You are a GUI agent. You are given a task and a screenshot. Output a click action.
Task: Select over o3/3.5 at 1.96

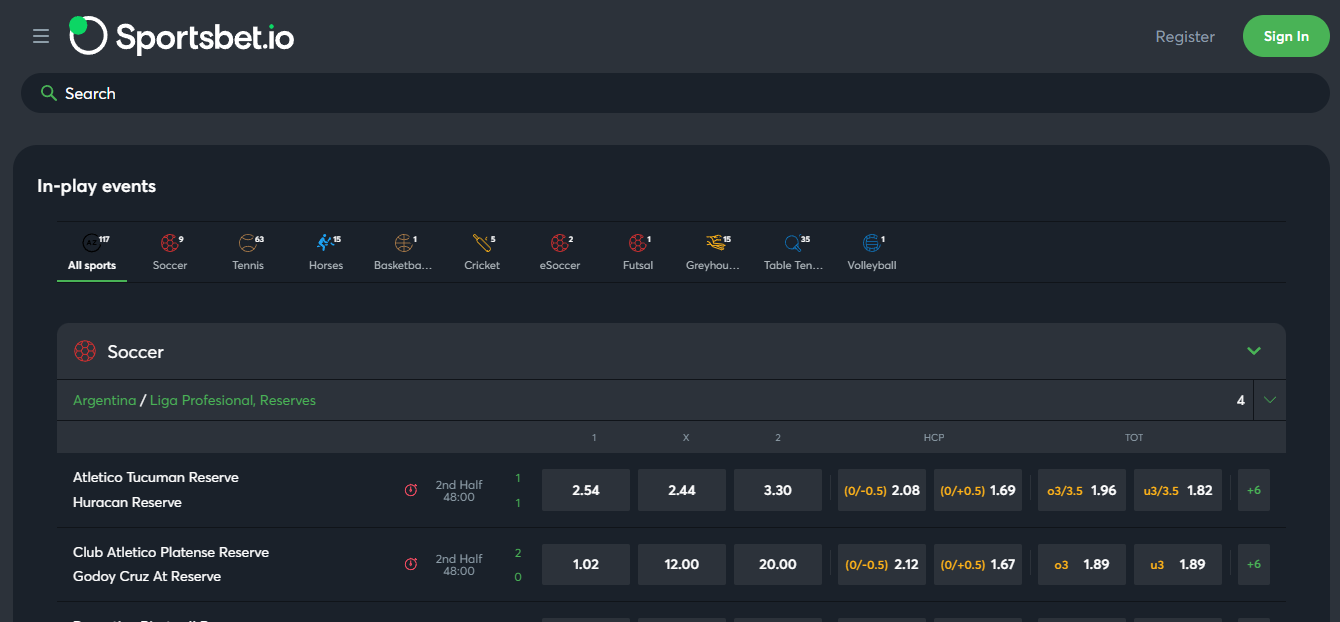point(1082,490)
